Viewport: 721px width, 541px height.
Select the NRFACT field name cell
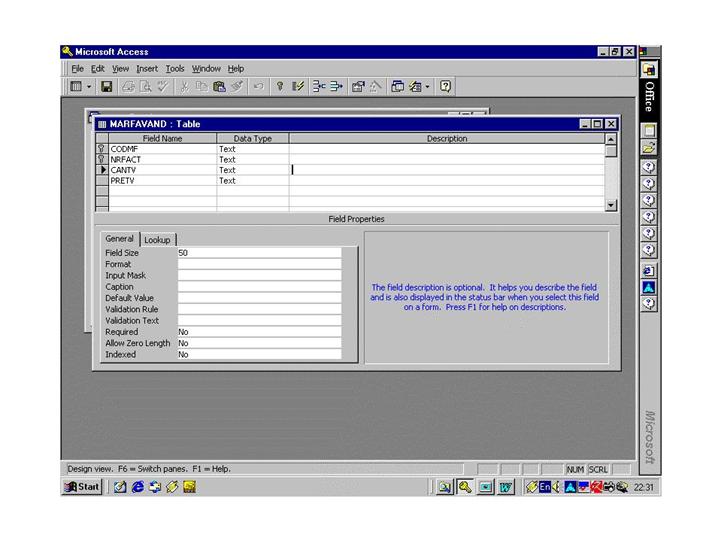click(x=162, y=159)
